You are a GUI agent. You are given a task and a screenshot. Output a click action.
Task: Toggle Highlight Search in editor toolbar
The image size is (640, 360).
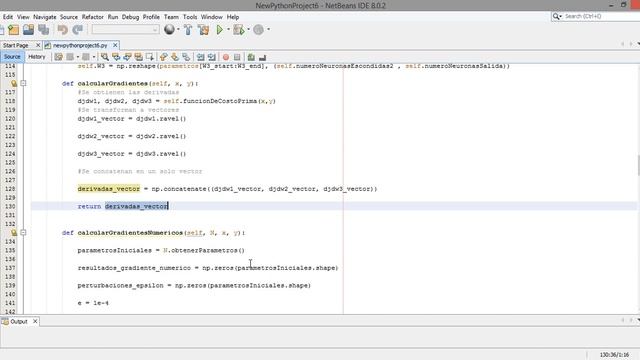tap(139, 57)
